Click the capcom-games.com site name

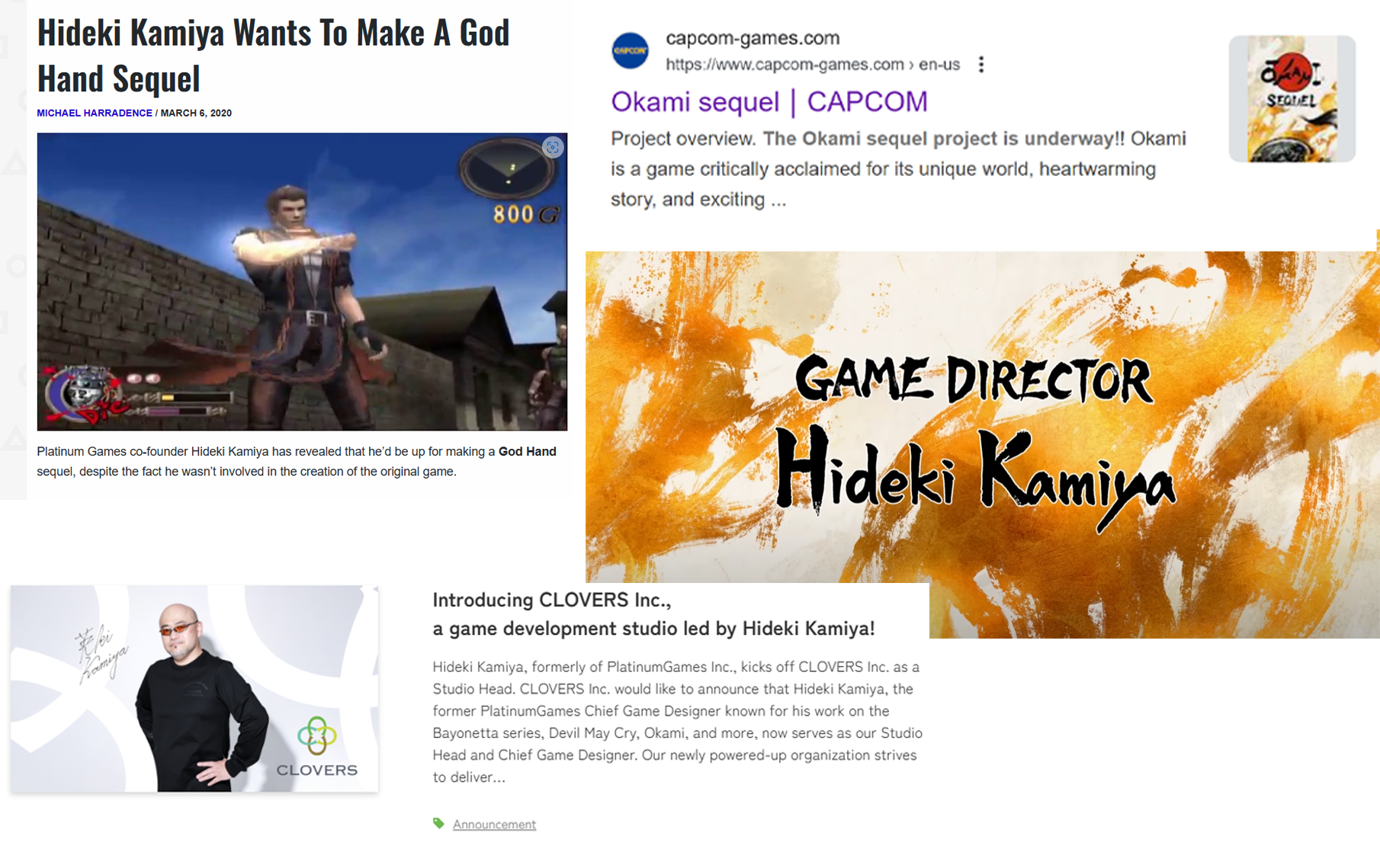click(x=753, y=38)
